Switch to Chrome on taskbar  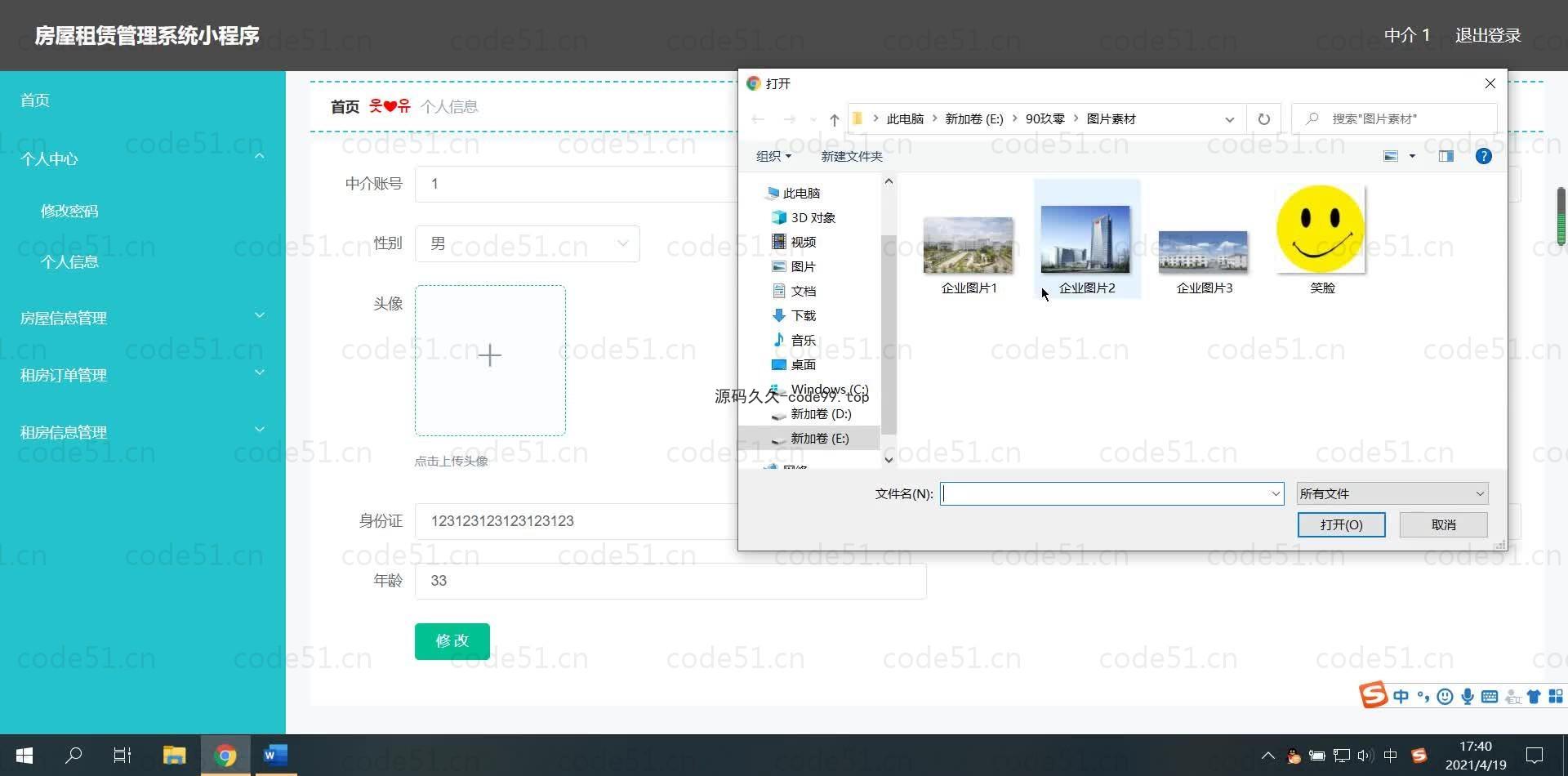(x=225, y=756)
